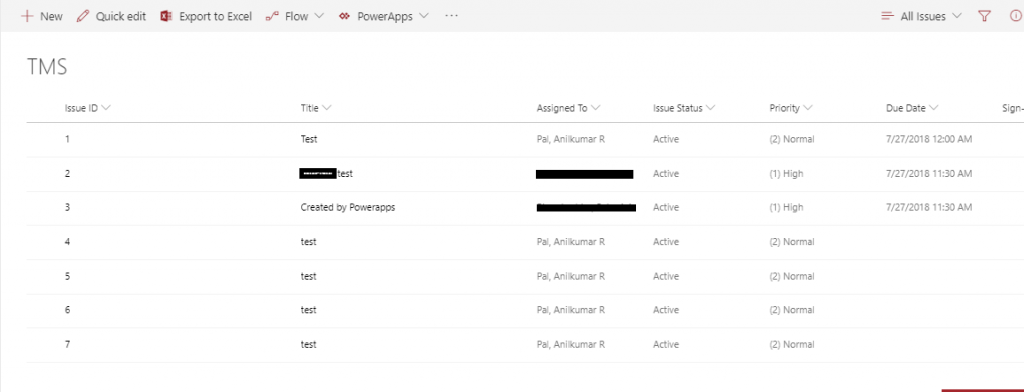The width and height of the screenshot is (1024, 392).
Task: Click the All Issues view lines icon
Action: coord(887,16)
